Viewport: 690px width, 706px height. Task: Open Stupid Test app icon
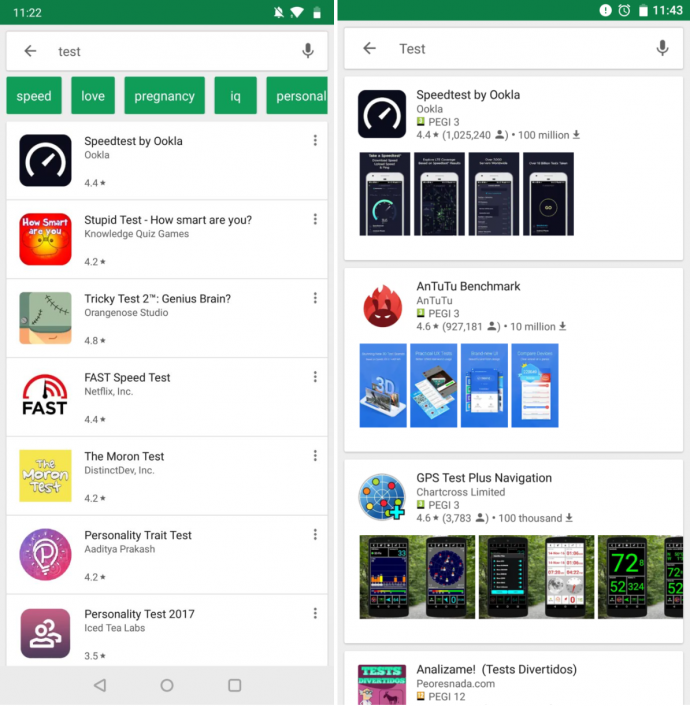click(45, 239)
